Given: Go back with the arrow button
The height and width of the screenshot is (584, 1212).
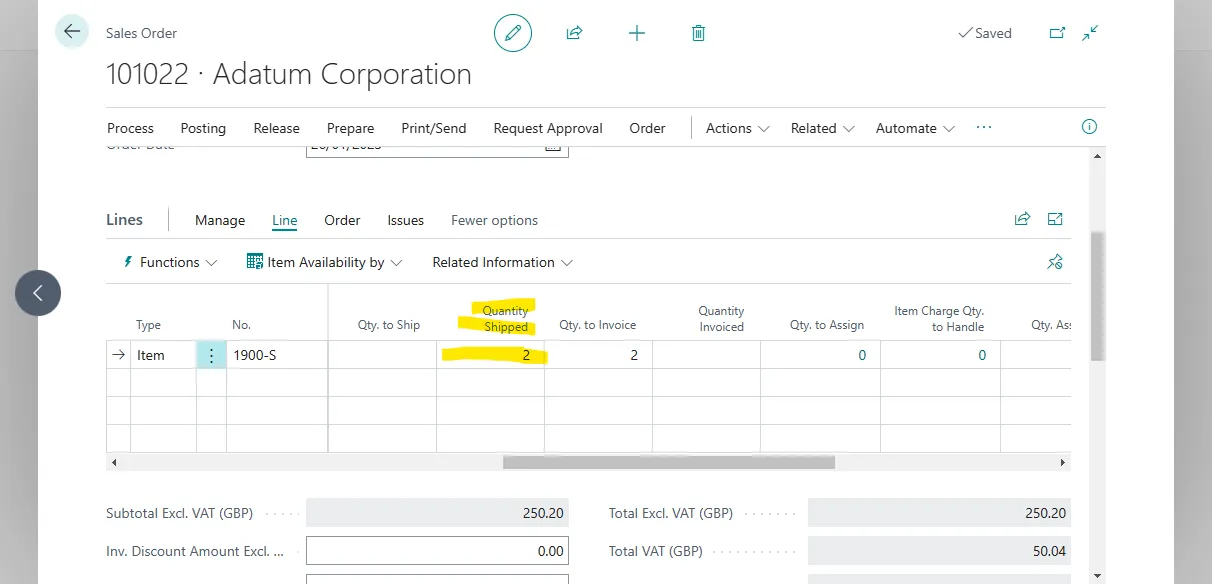Looking at the screenshot, I should coord(72,32).
